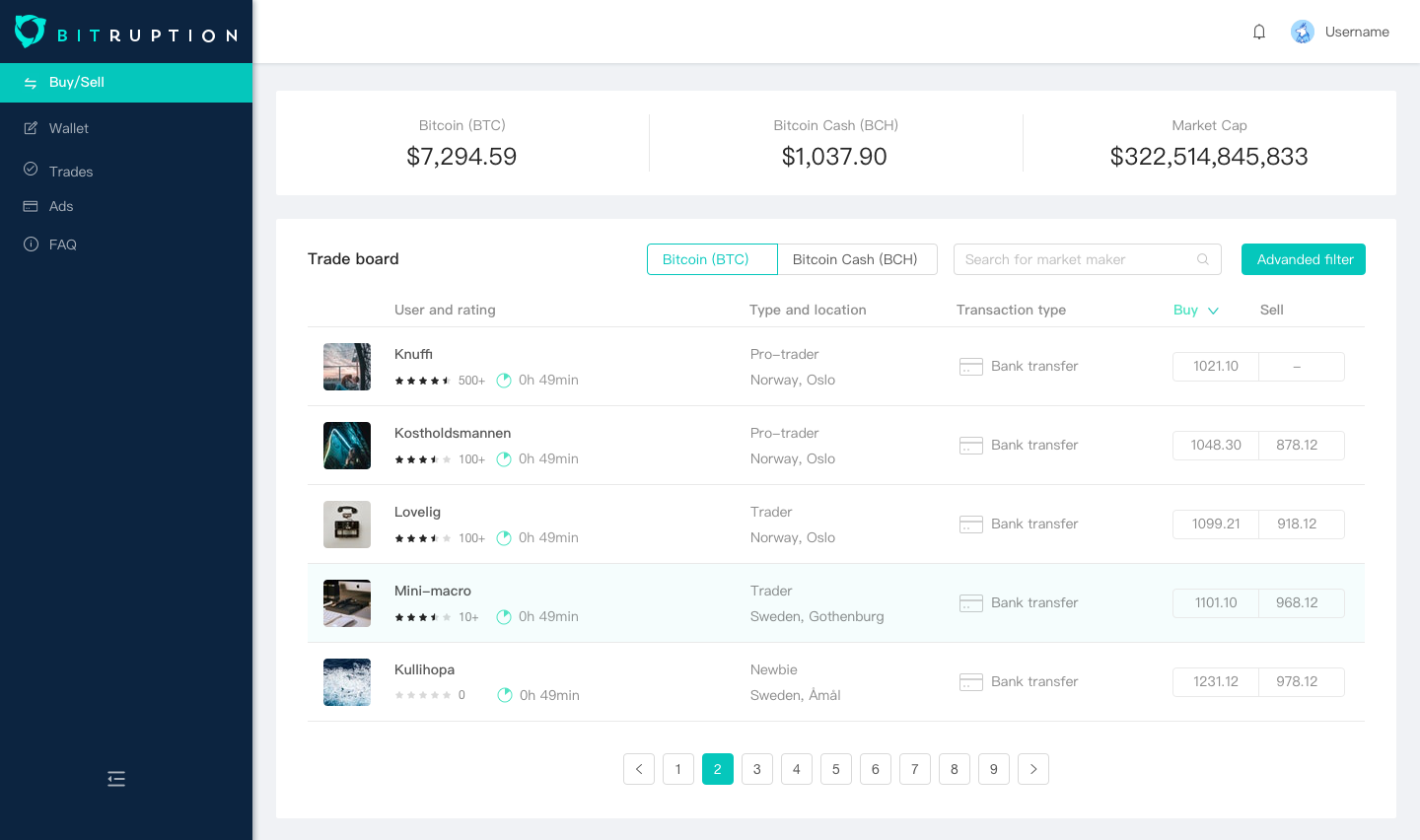Open Trades in the sidebar
Screen dimensions: 1420x840
coord(71,172)
